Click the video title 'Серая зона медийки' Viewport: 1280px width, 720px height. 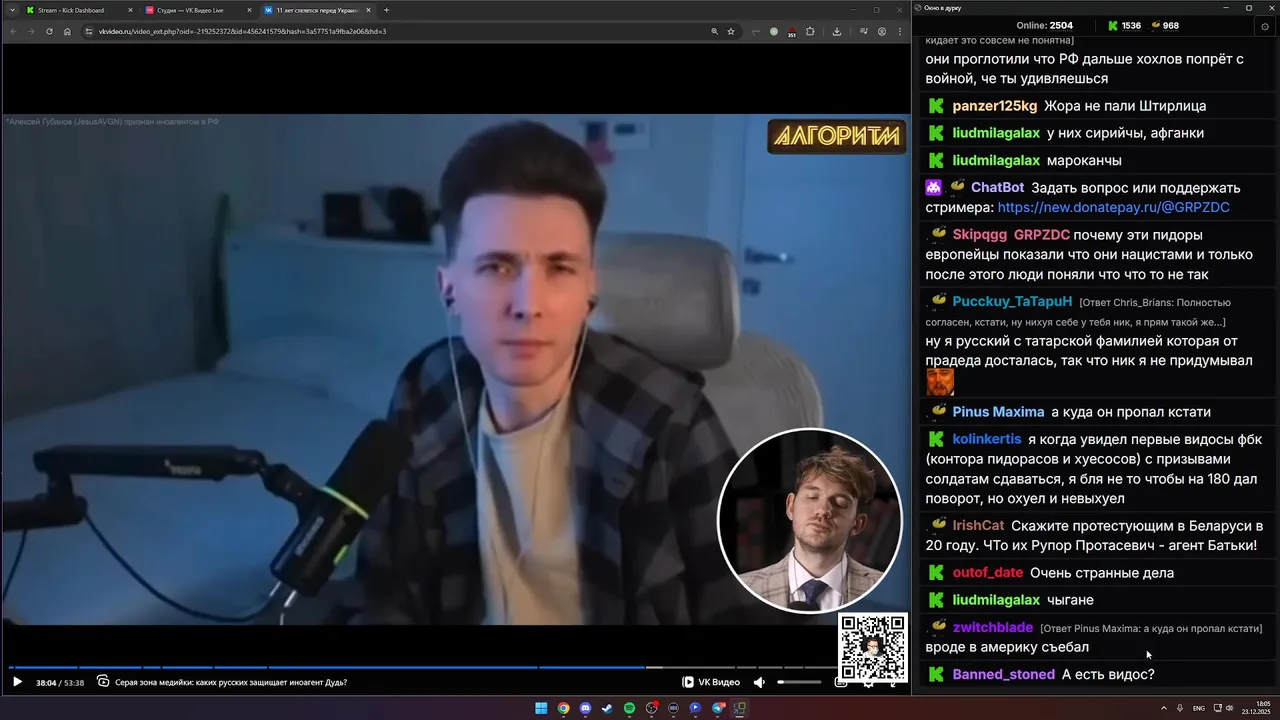point(231,682)
